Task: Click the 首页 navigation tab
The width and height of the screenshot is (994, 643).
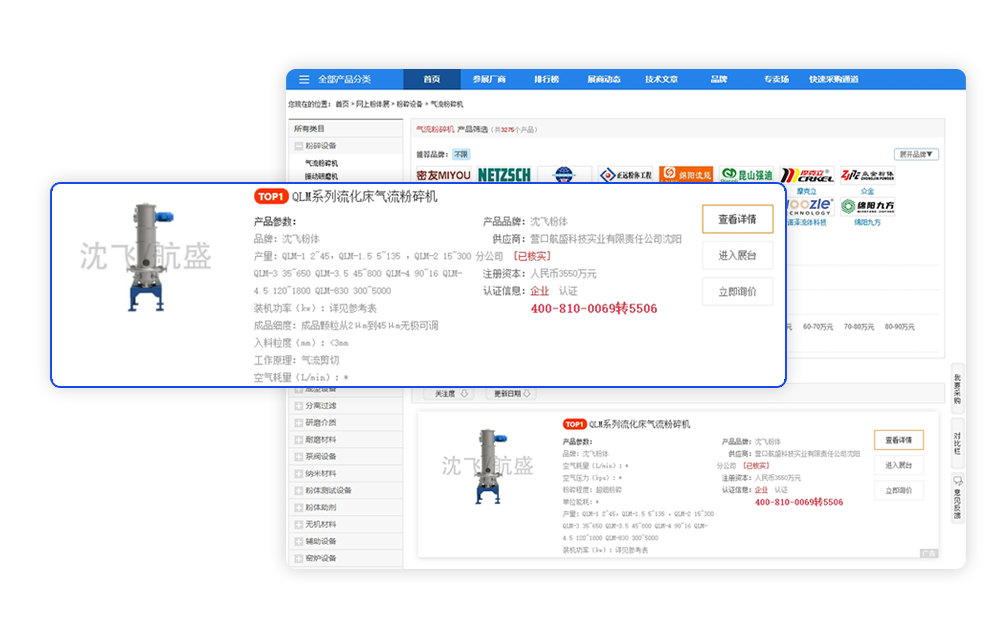Action: [x=432, y=79]
